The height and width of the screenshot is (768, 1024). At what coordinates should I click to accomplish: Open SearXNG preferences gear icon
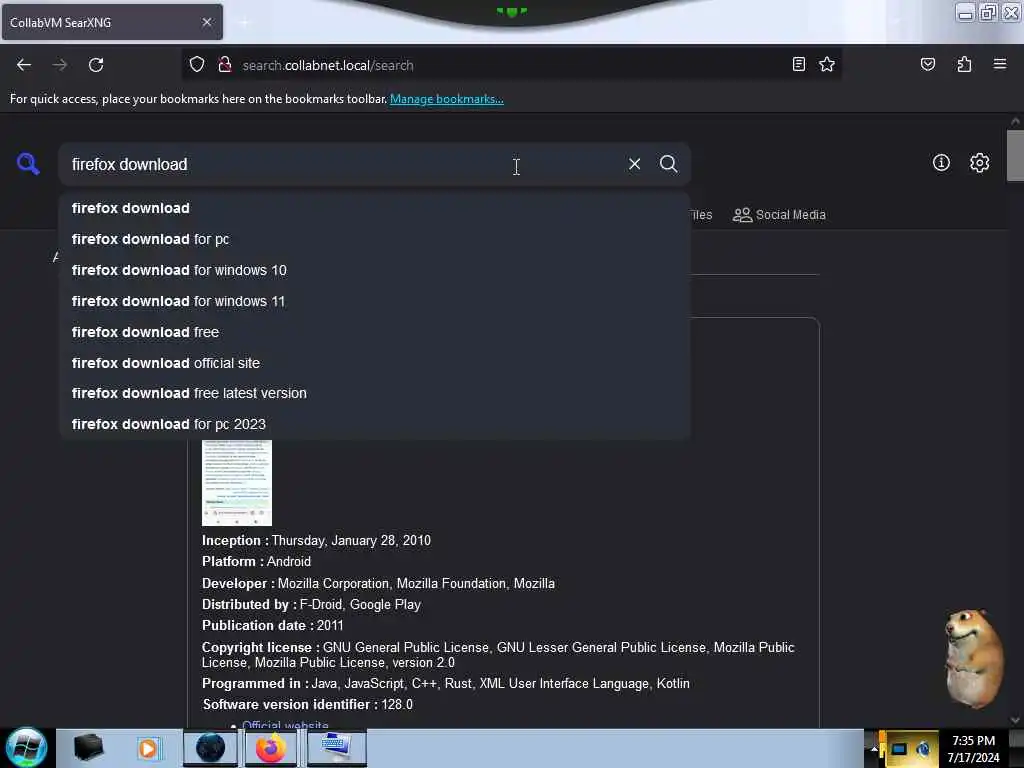pos(979,163)
